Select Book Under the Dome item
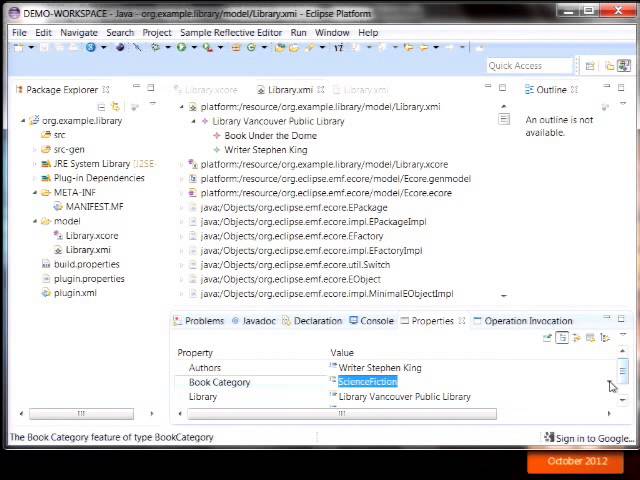 click(270, 136)
